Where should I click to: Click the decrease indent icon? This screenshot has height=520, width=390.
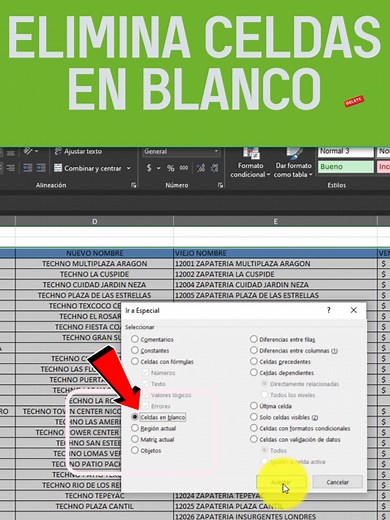[x=28, y=168]
